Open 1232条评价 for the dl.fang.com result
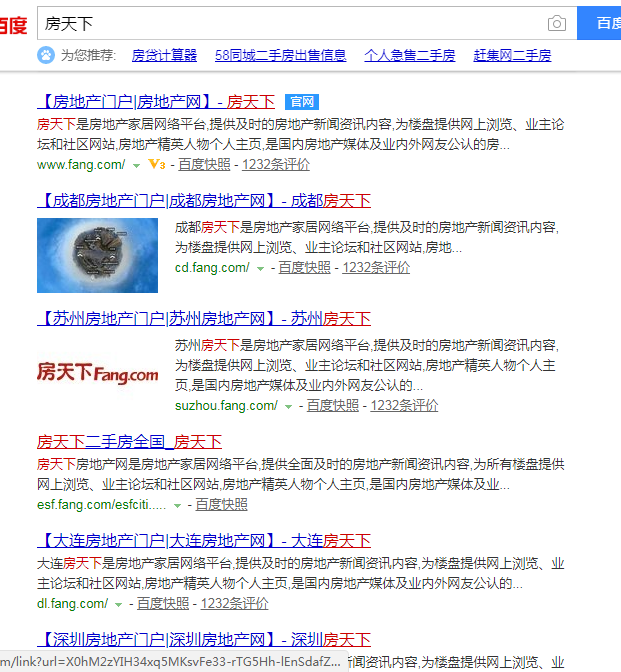Screen dimensions: 621x672 [x=234, y=603]
